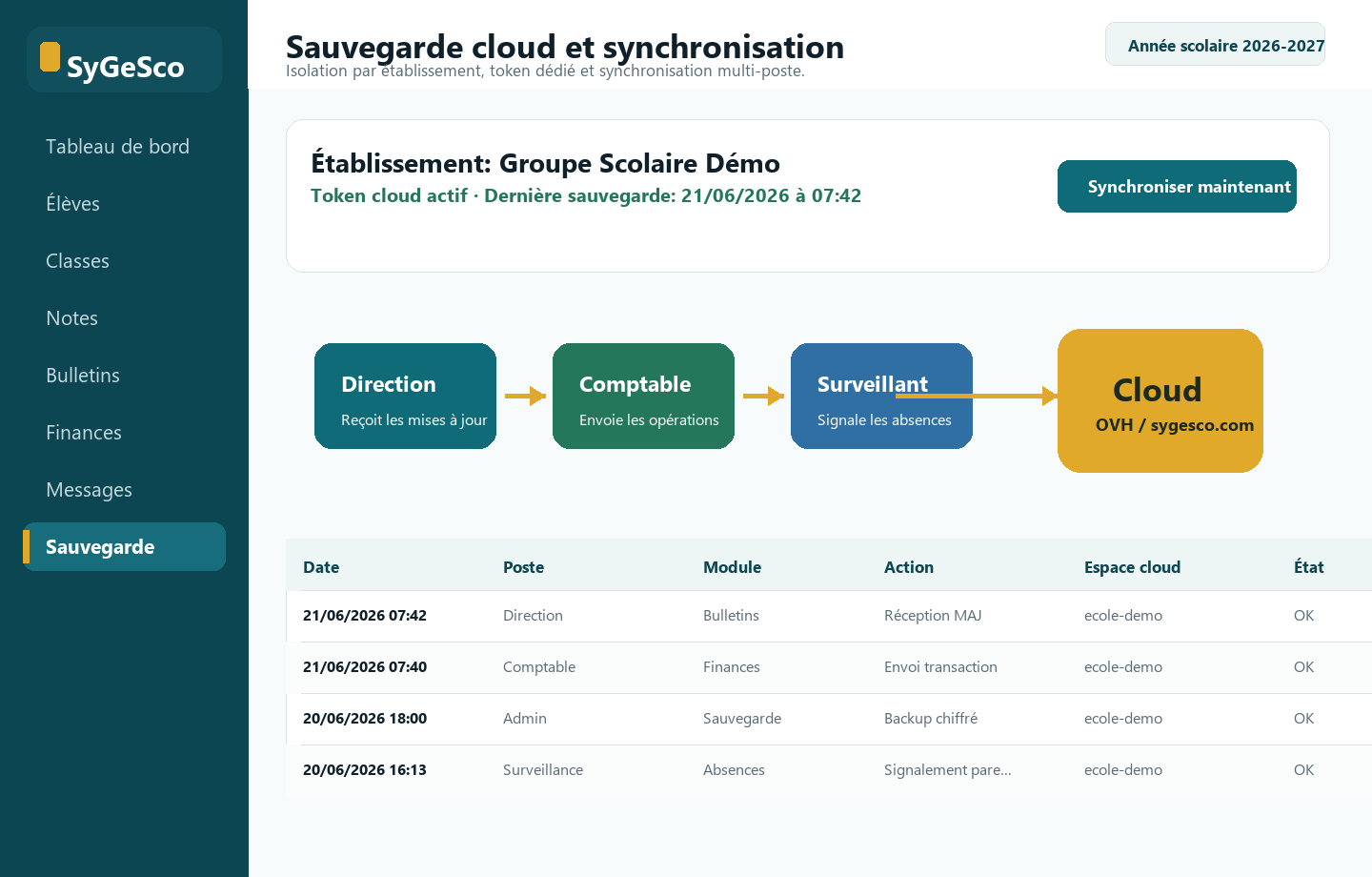Click ecole-demo in the Réception MAJ row

pos(1123,616)
